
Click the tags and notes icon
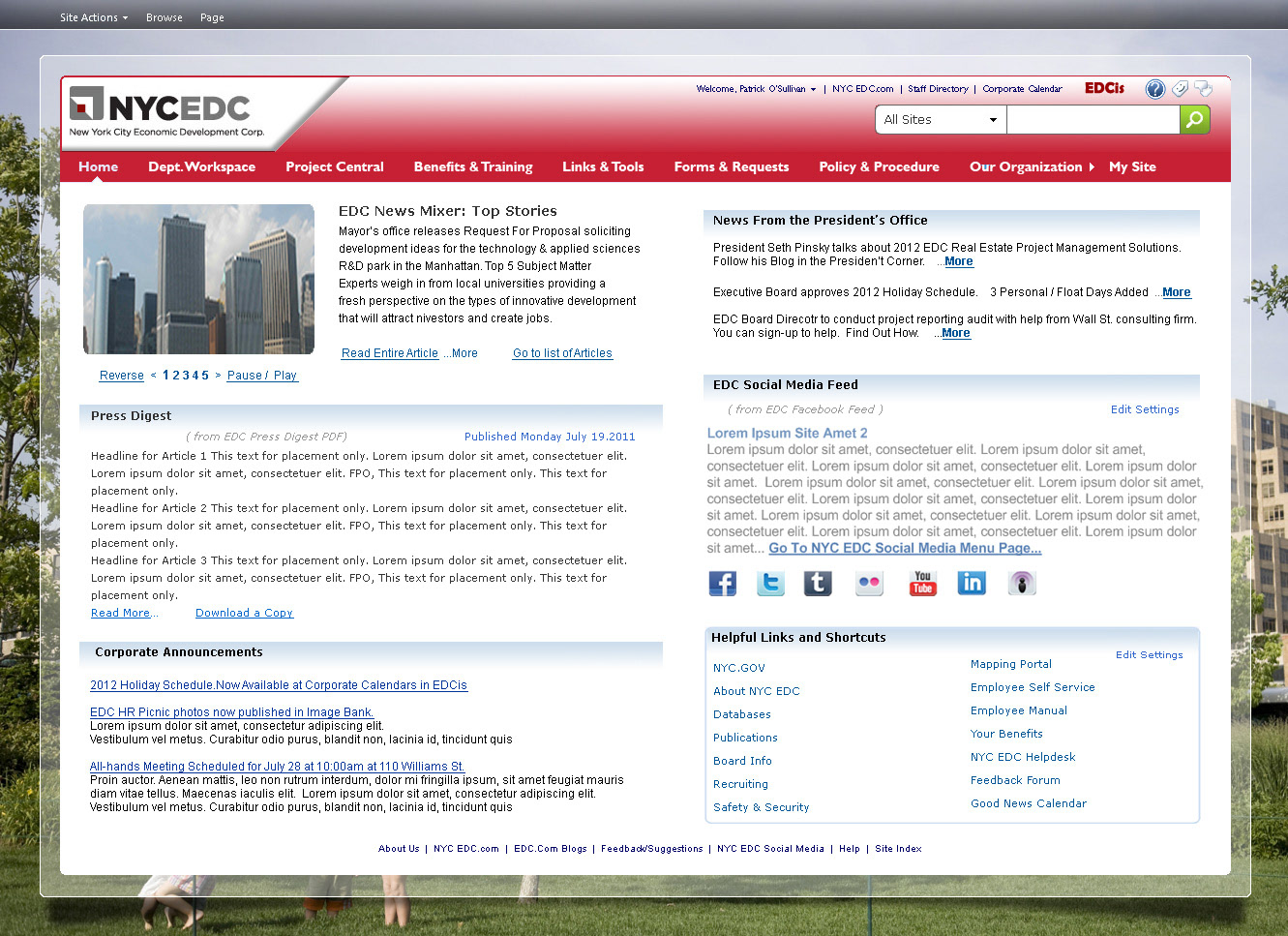(x=1180, y=89)
